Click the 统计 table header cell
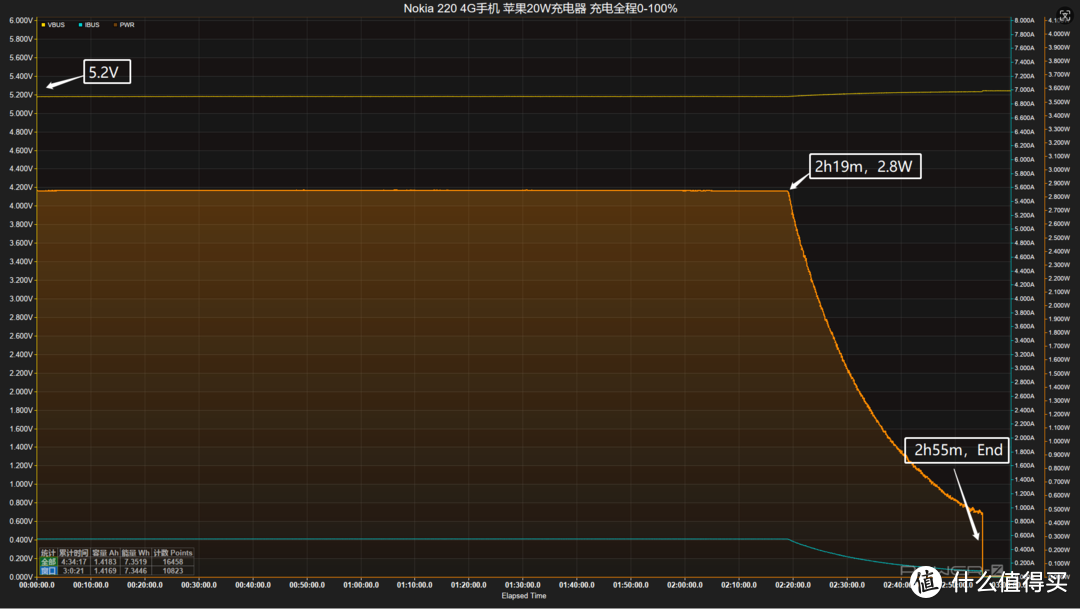The image size is (1080, 609). click(x=48, y=553)
